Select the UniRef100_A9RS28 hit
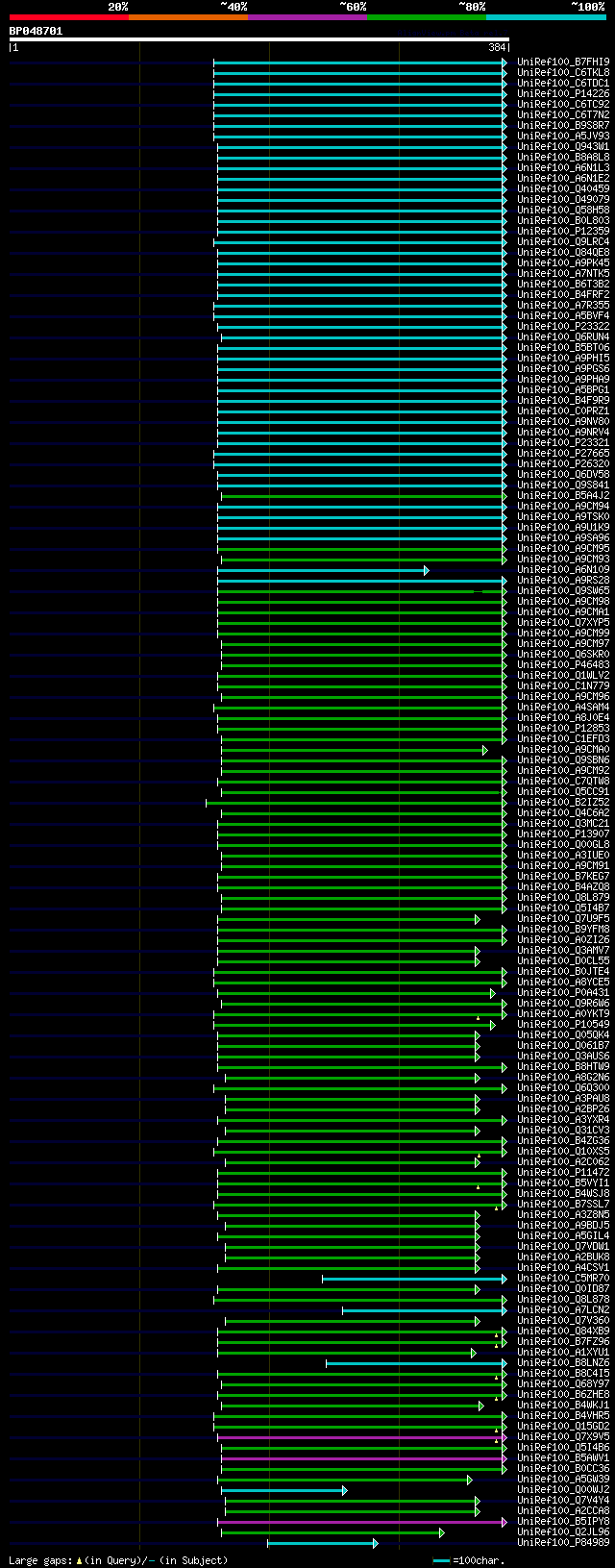 (x=563, y=580)
